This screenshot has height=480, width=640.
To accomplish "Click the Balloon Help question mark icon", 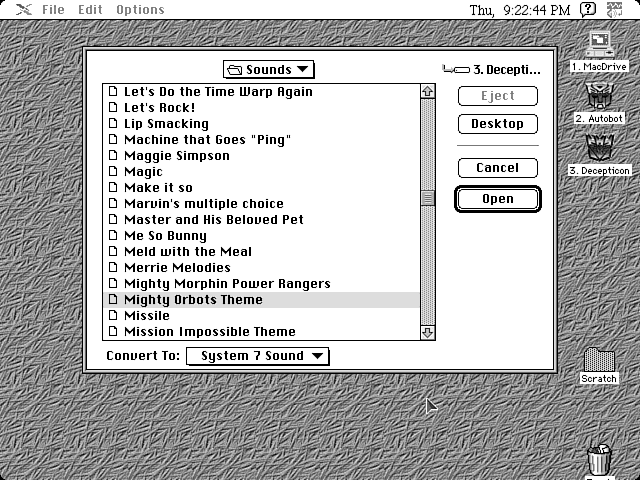I will pyautogui.click(x=588, y=9).
